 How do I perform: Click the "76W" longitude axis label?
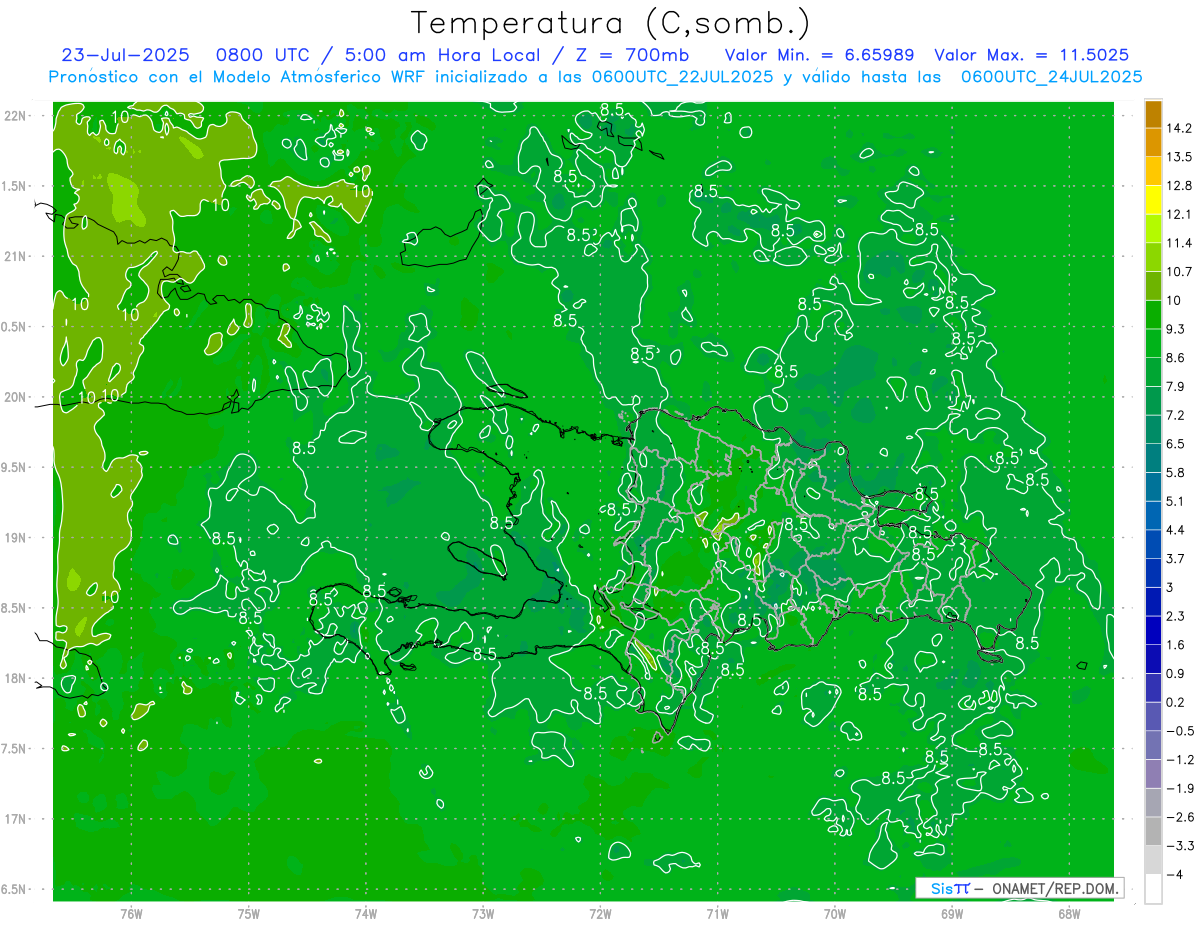tap(131, 914)
